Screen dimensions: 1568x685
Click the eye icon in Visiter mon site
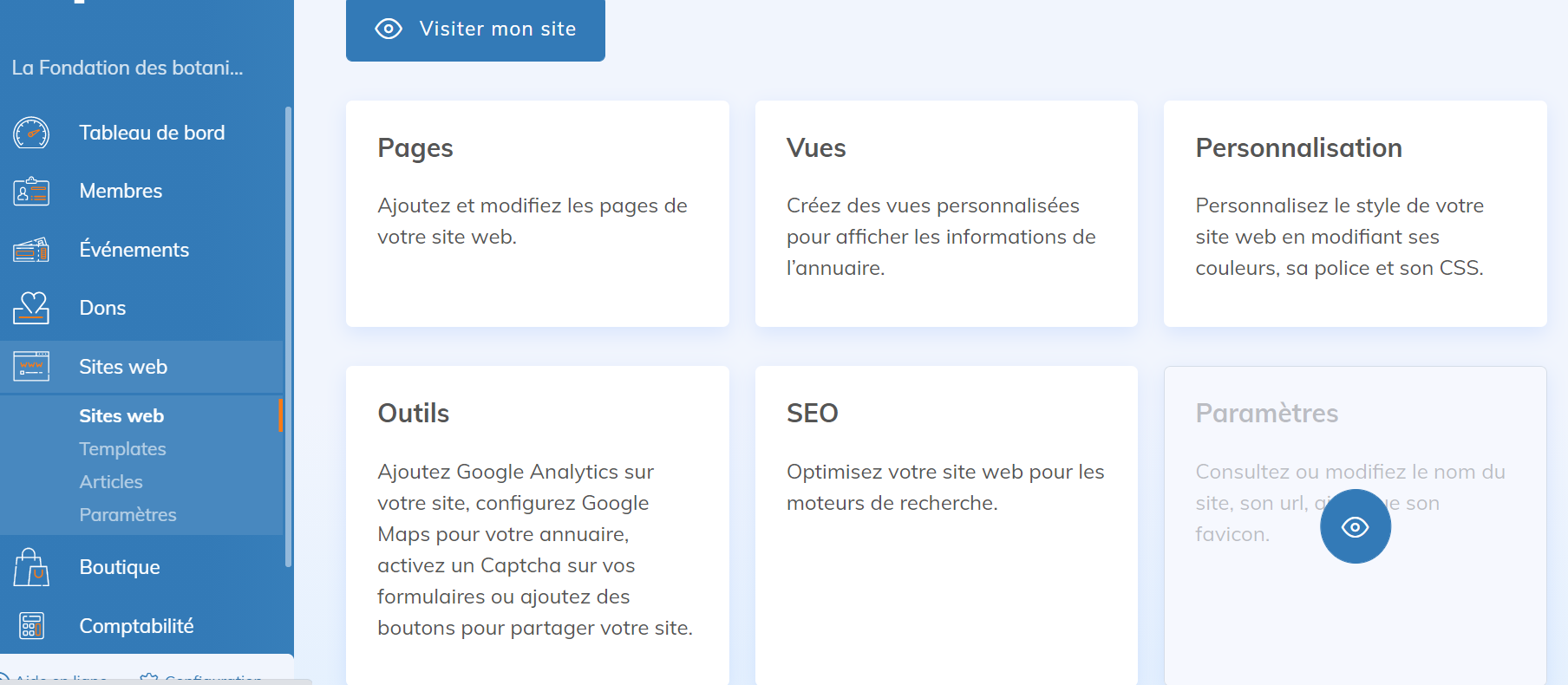pyautogui.click(x=389, y=29)
